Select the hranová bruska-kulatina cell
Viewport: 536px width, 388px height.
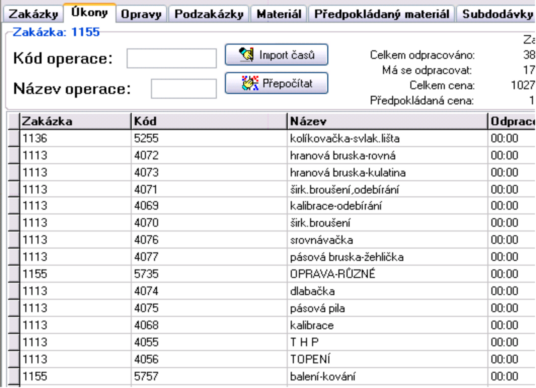coord(387,172)
